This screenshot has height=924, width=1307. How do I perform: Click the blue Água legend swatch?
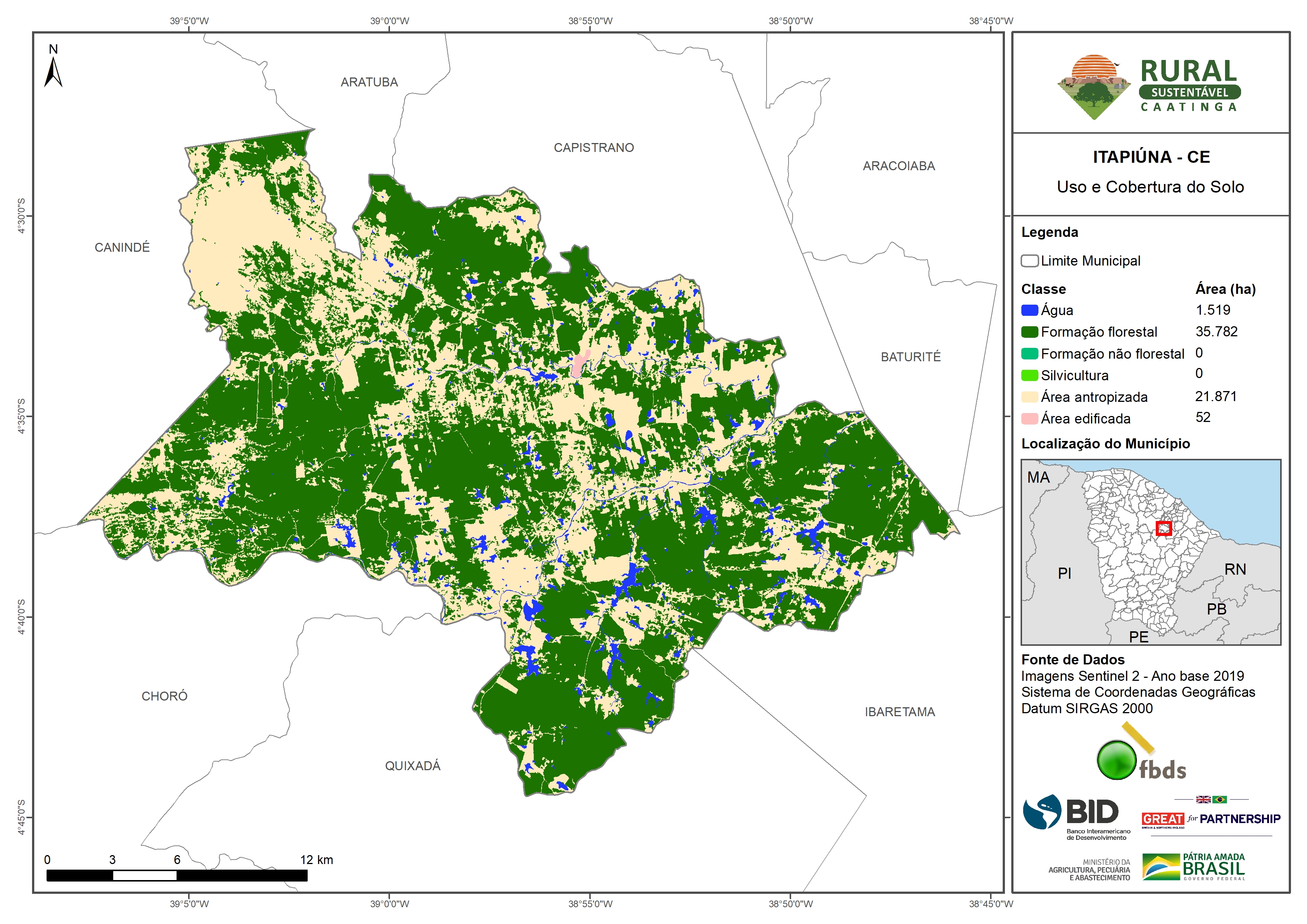click(1029, 310)
